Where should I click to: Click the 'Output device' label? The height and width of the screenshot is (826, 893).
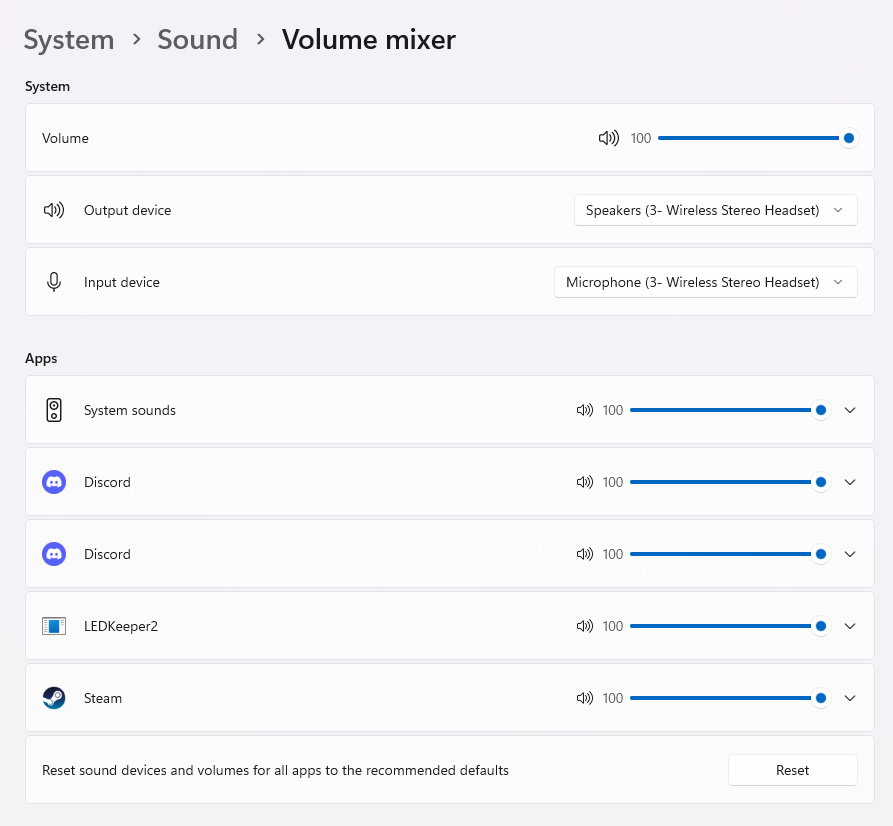pyautogui.click(x=128, y=210)
